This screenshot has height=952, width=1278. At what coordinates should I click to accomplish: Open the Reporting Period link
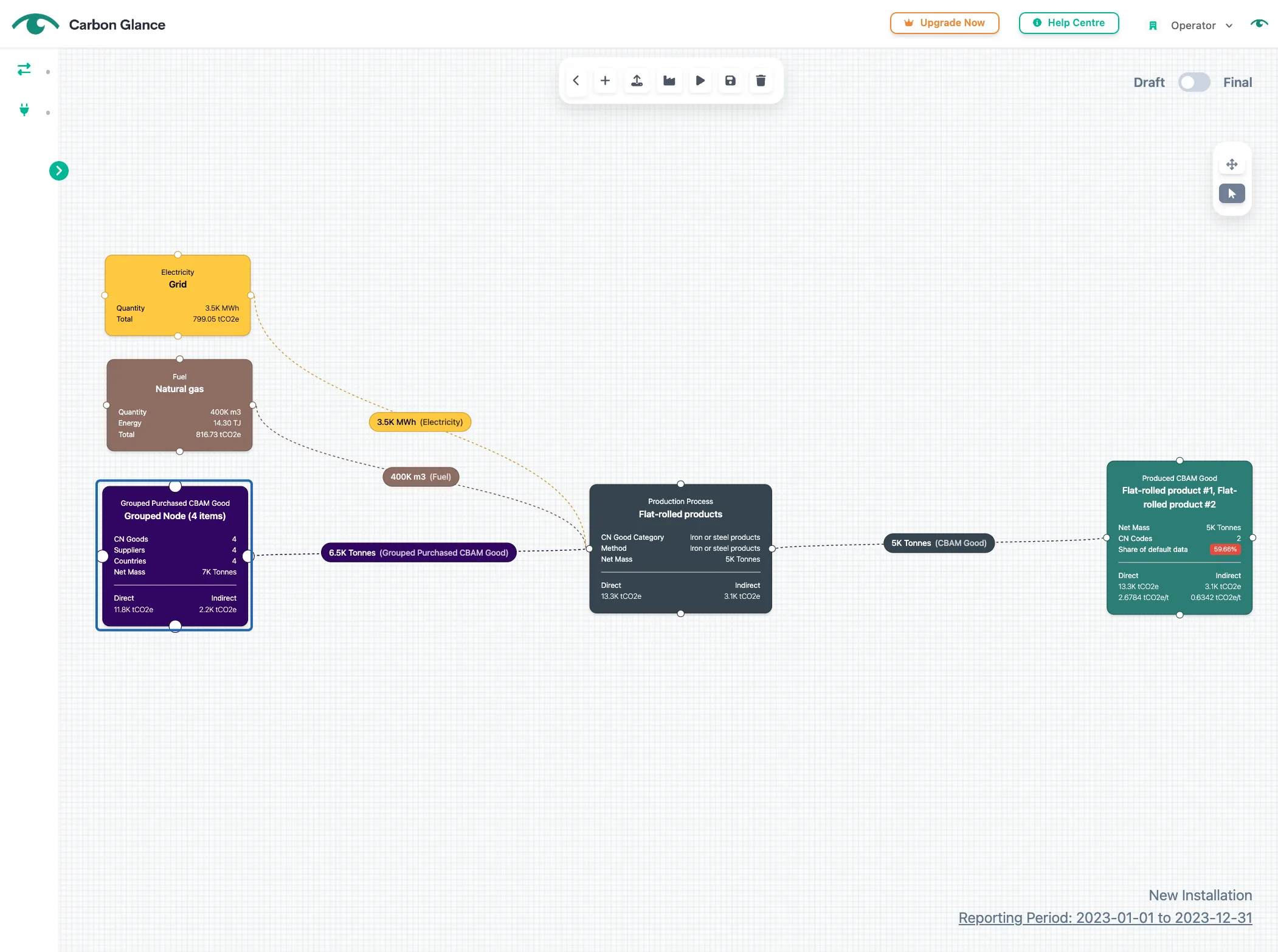(x=1105, y=917)
